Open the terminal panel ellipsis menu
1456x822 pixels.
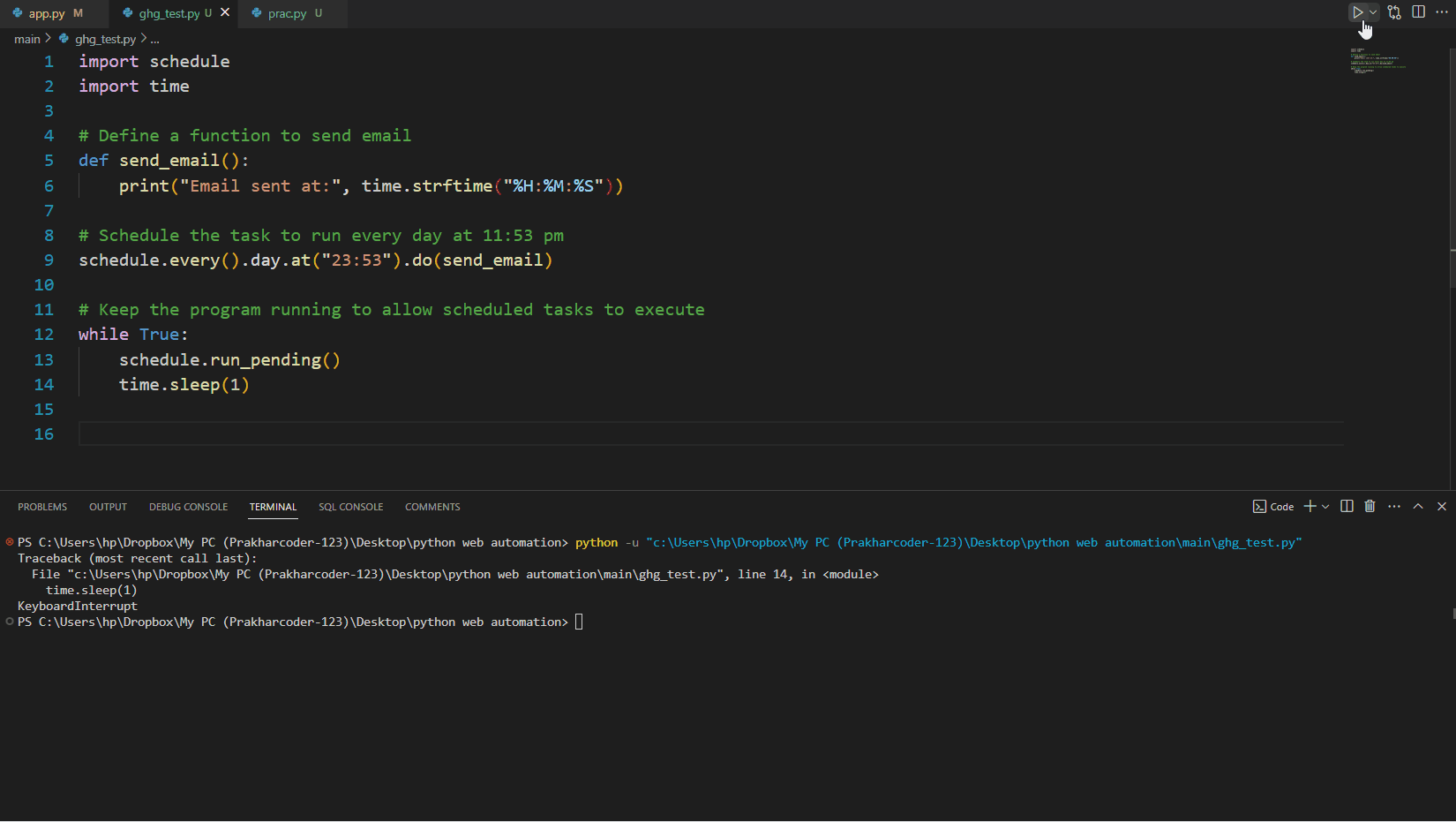[x=1393, y=506]
